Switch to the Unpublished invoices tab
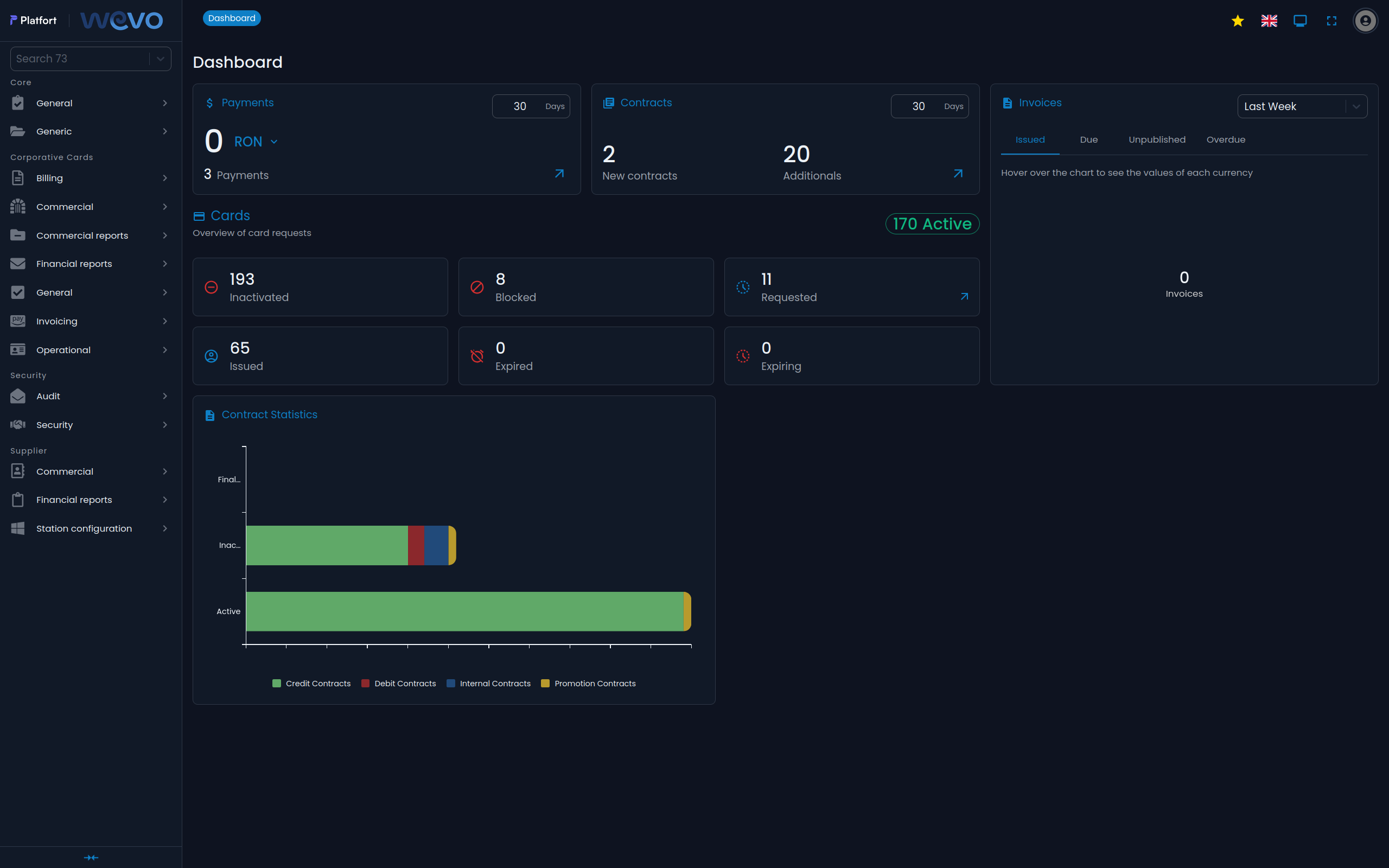Image resolution: width=1389 pixels, height=868 pixels. tap(1157, 139)
